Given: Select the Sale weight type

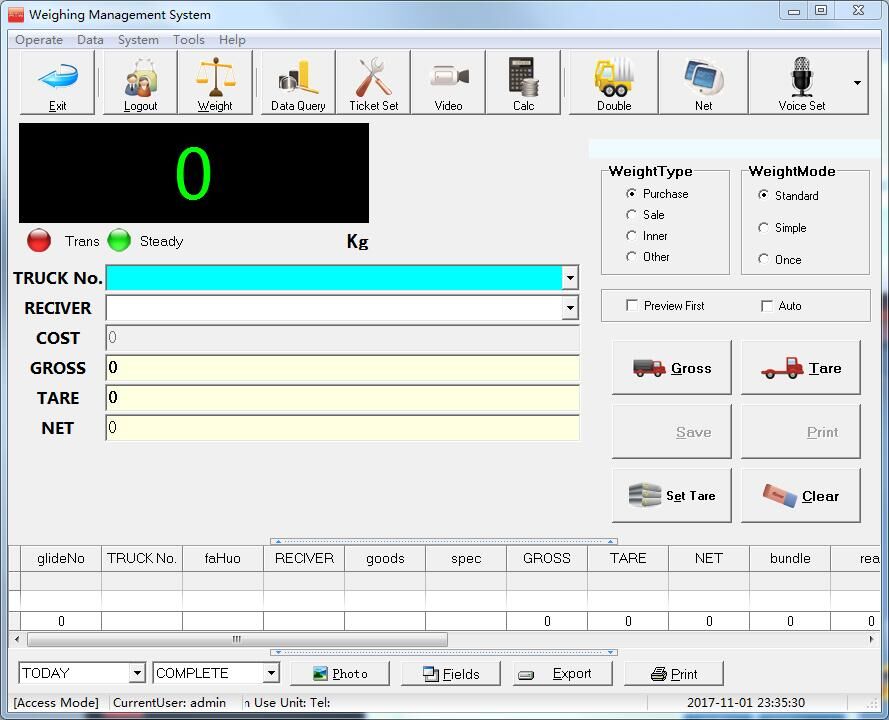Looking at the screenshot, I should 632,214.
